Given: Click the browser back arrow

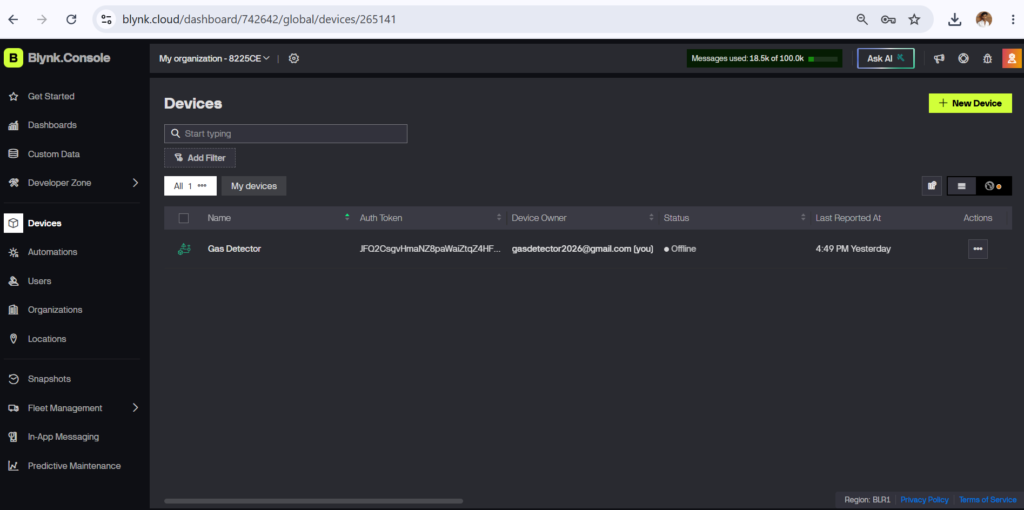Looking at the screenshot, I should (13, 20).
